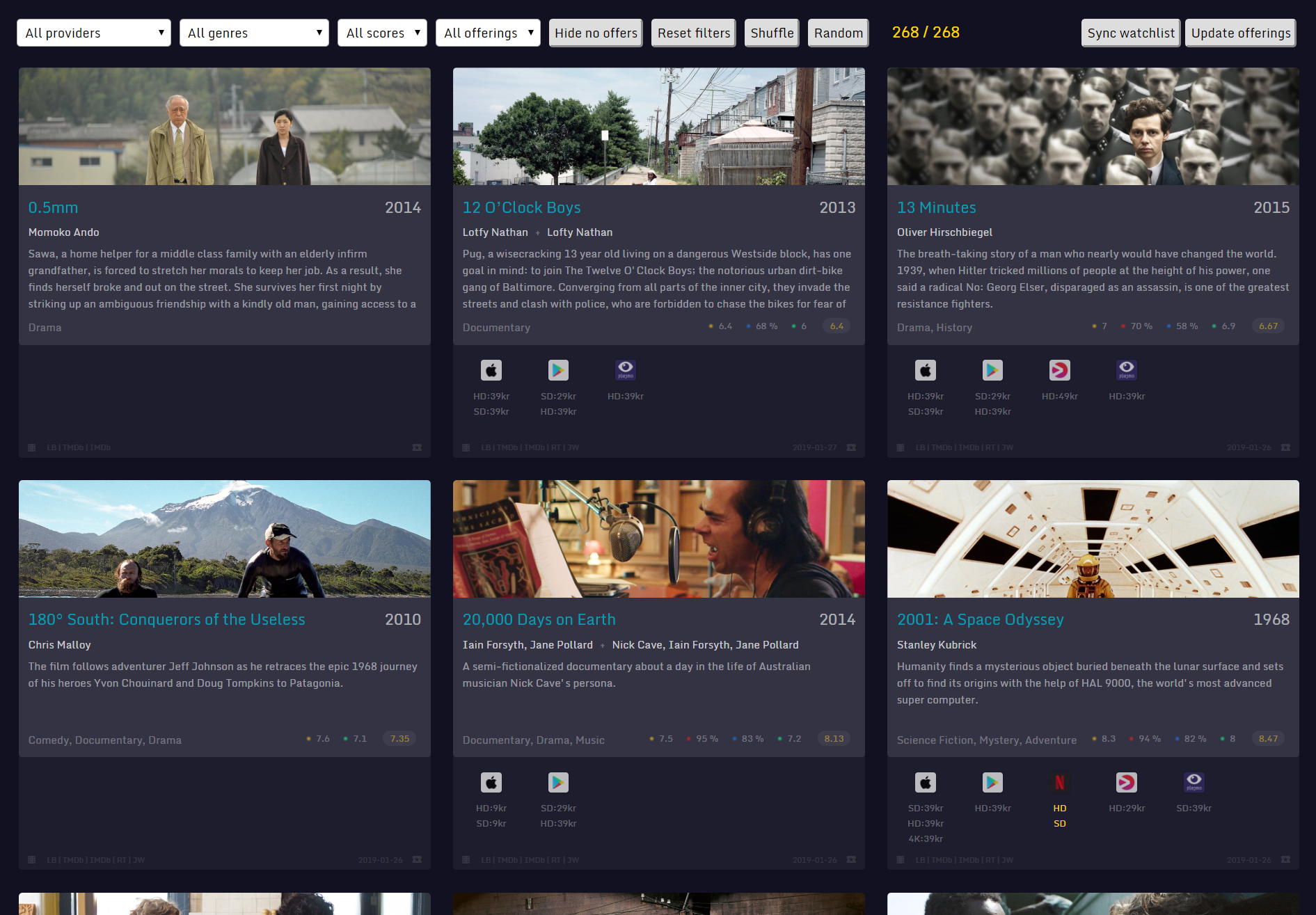Click the 20,000 Days on Earth poster thumbnail
The height and width of the screenshot is (915, 1316).
point(659,539)
